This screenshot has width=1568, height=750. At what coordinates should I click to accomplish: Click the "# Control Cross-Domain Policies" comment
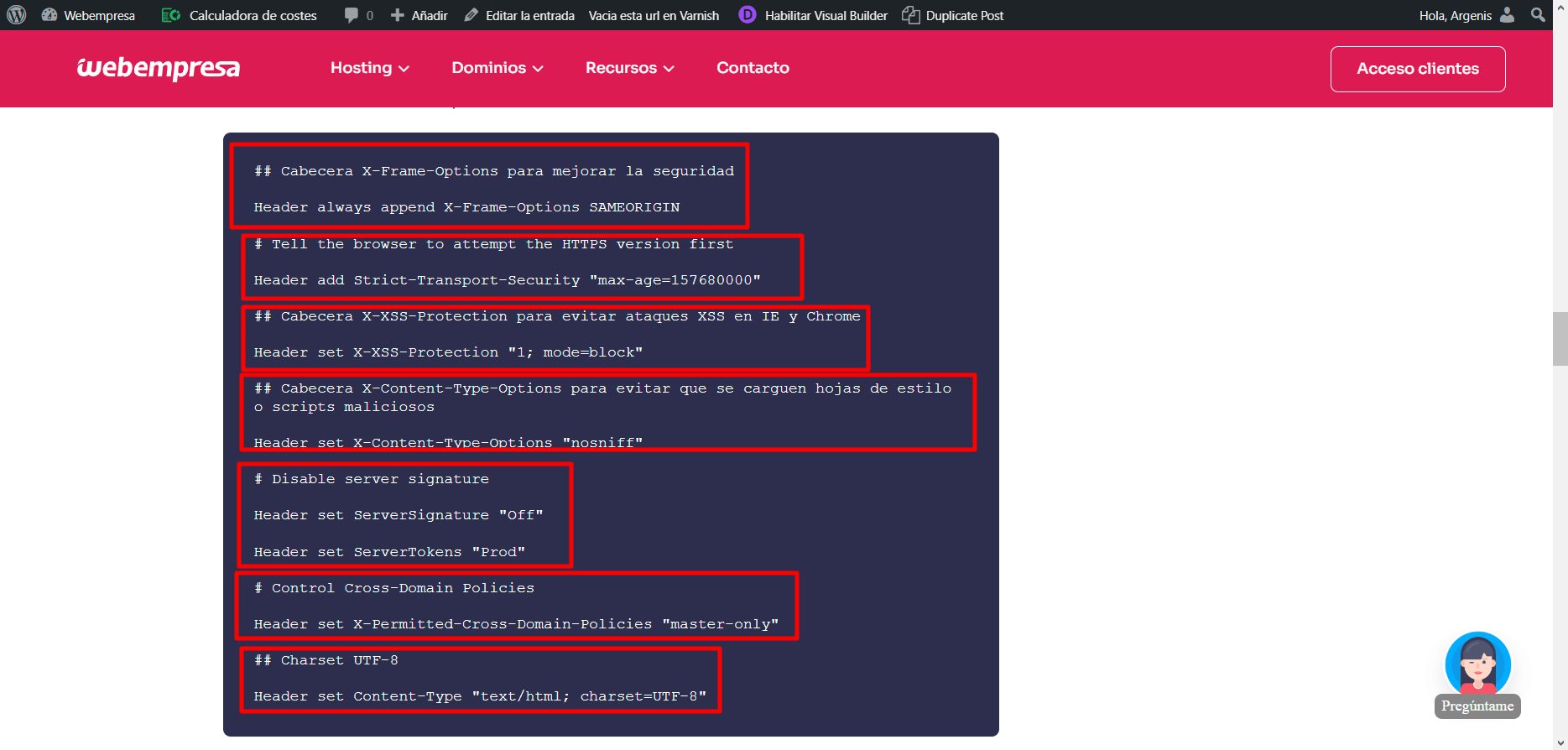[394, 588]
